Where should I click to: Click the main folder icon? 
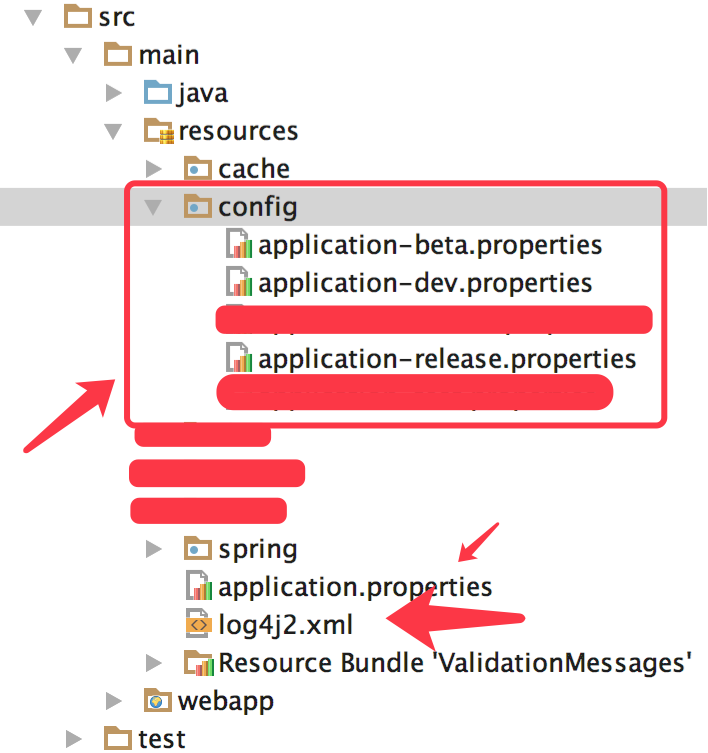pos(118,54)
